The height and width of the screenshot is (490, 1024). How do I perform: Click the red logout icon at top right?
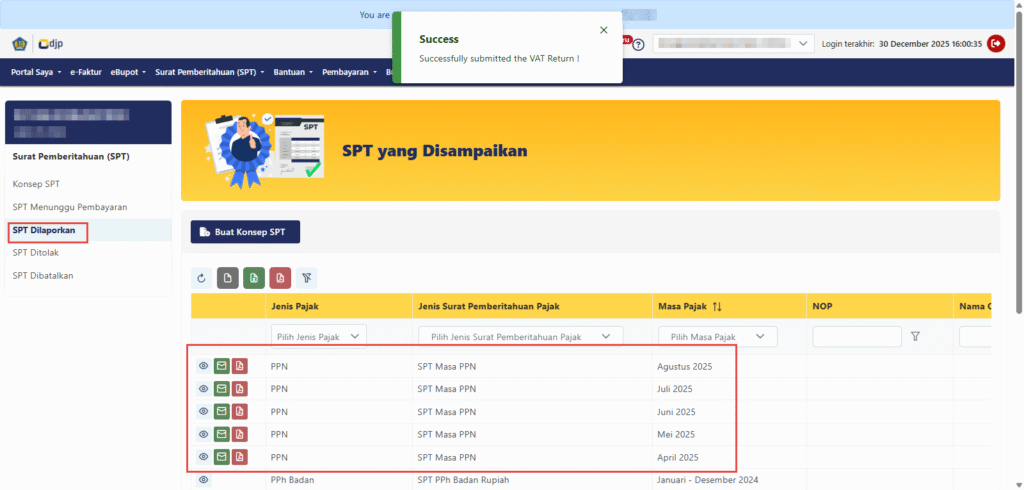(x=995, y=43)
